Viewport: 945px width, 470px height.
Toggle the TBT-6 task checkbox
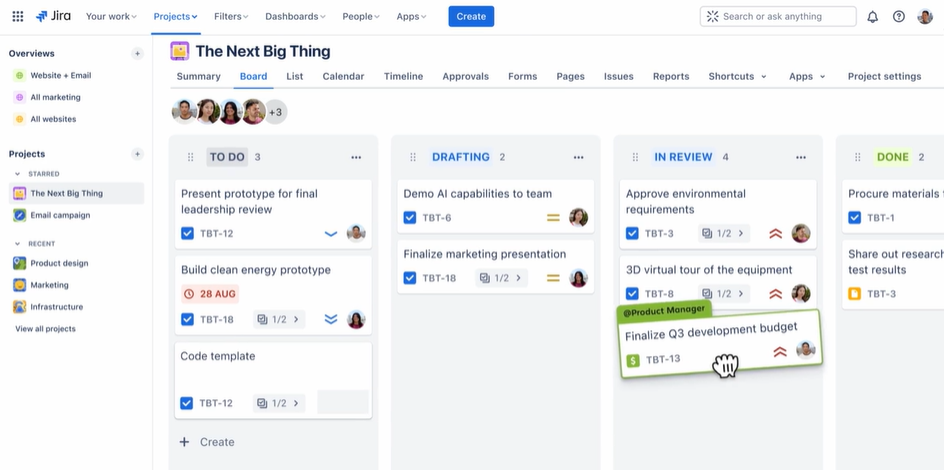[x=410, y=218]
